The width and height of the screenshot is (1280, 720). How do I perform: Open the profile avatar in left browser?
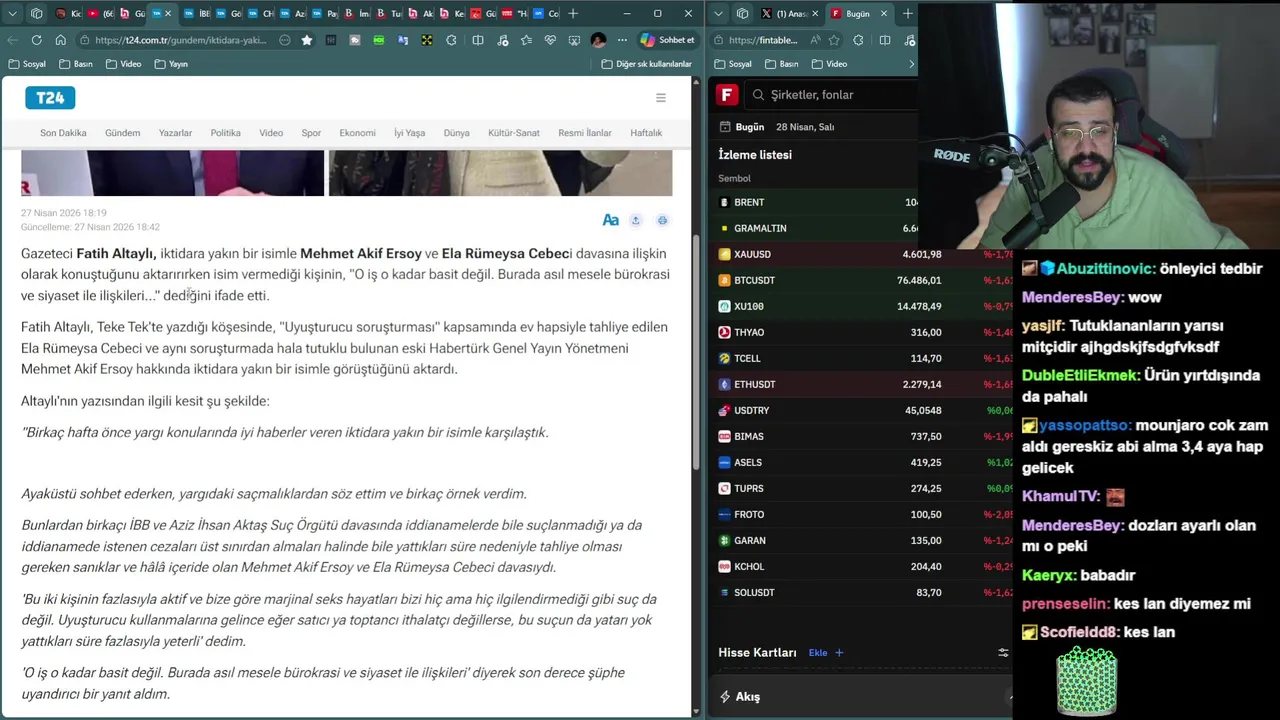point(598,40)
